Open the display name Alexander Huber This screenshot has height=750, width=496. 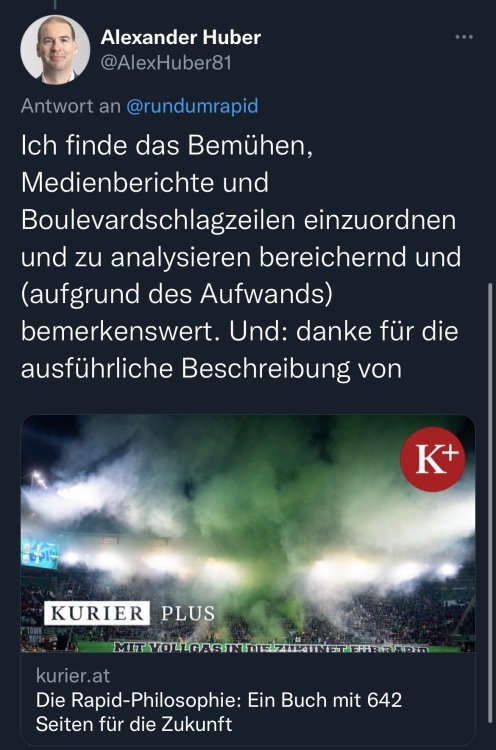click(181, 37)
